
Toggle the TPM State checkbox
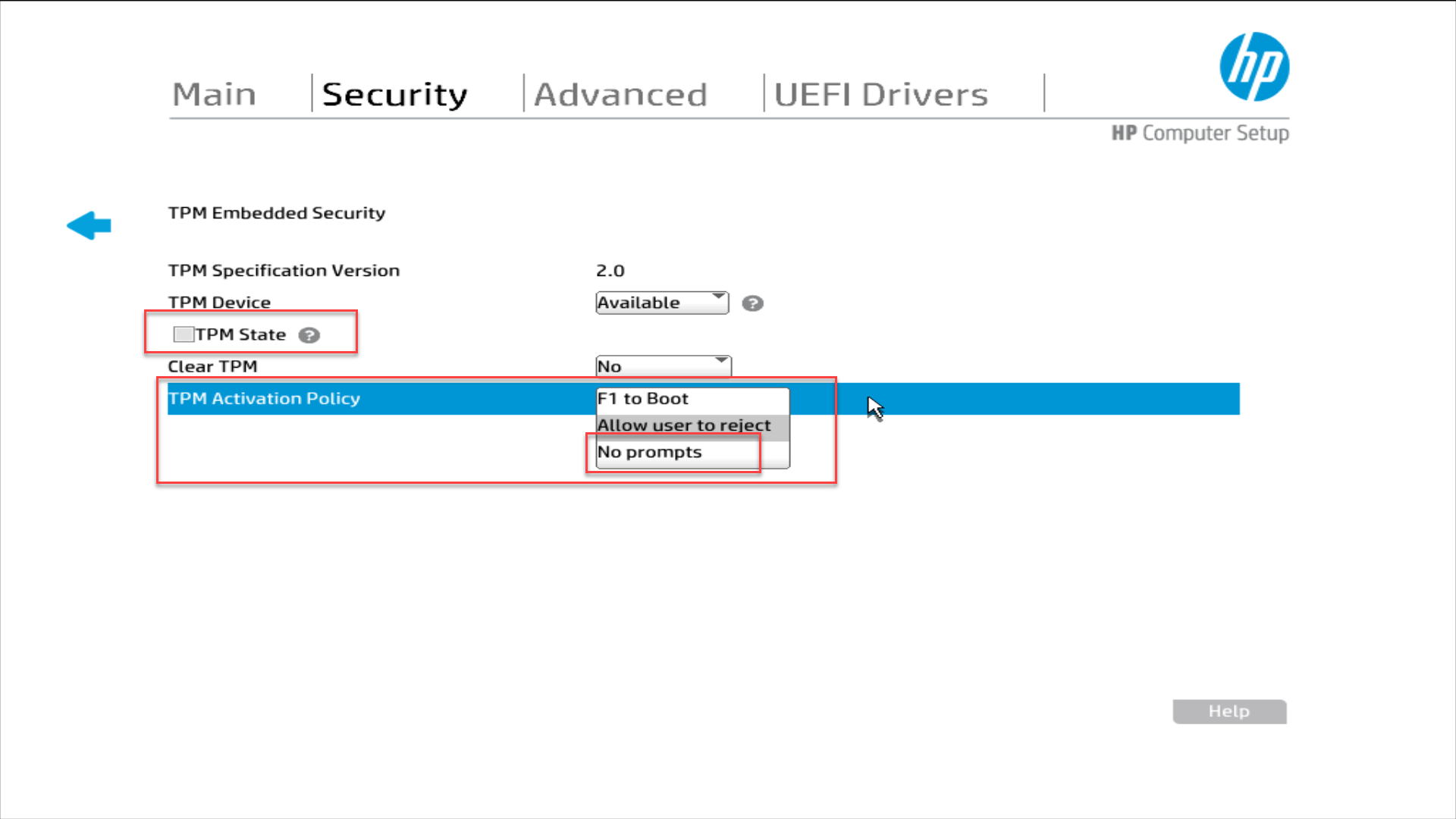pos(184,334)
